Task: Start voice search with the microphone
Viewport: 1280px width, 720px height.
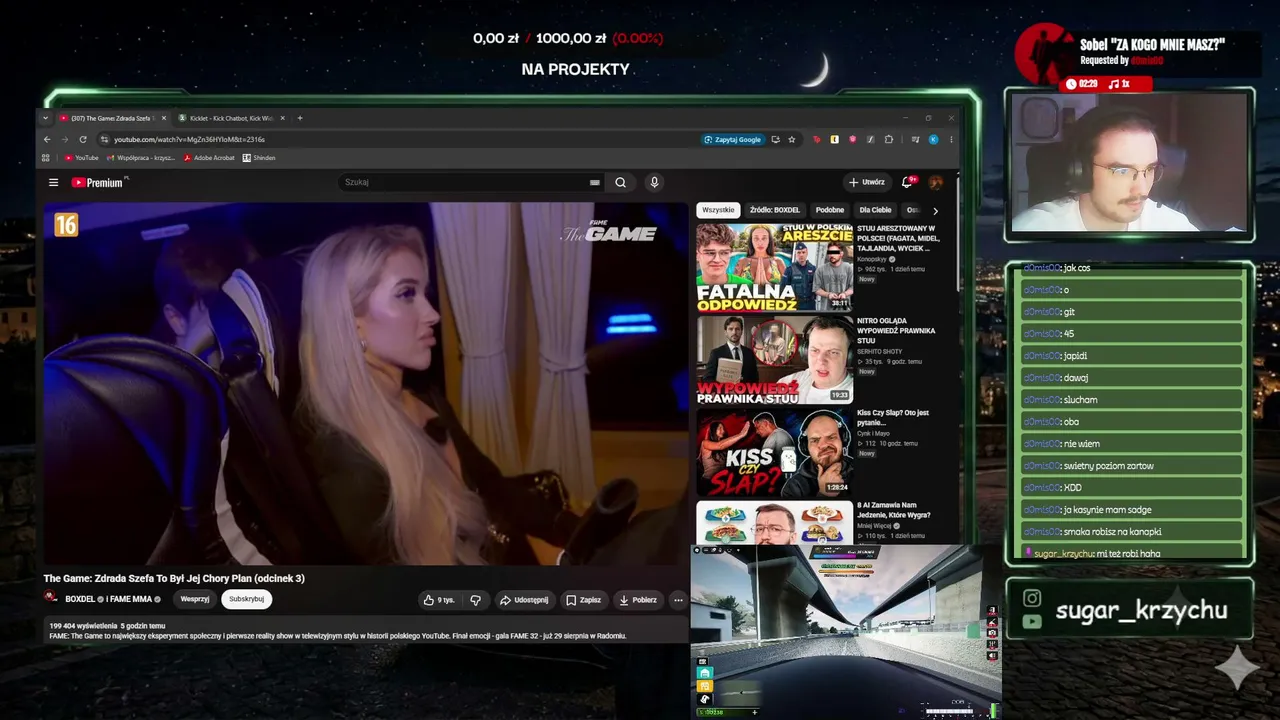Action: (654, 183)
